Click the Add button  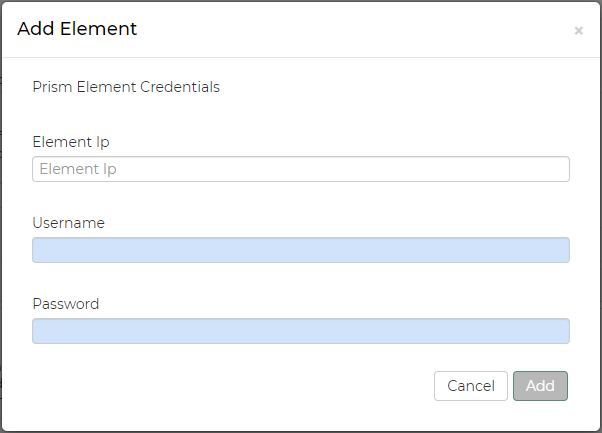[x=540, y=386]
